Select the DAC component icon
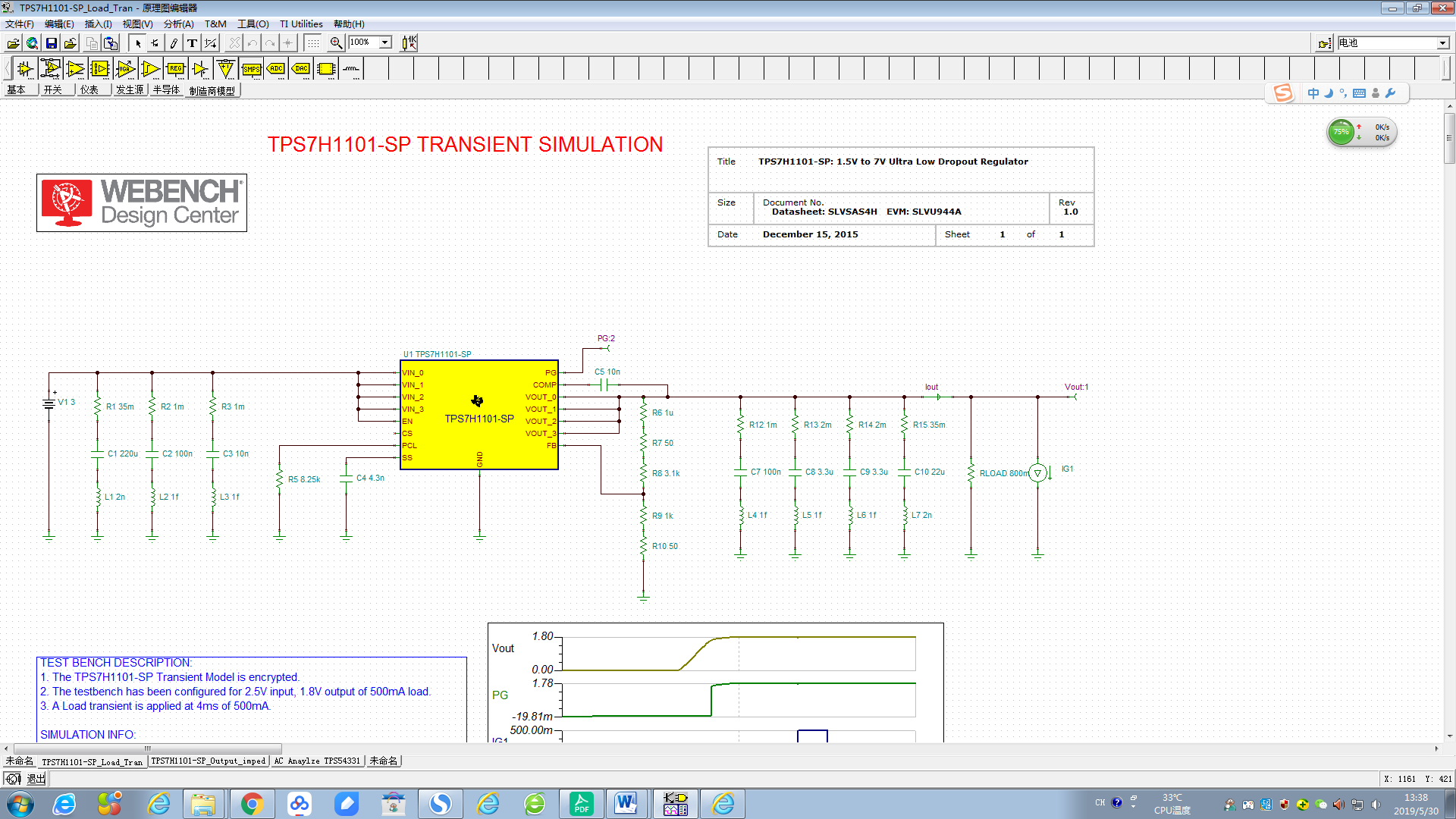Screen dimensions: 1456x819 pyautogui.click(x=301, y=69)
